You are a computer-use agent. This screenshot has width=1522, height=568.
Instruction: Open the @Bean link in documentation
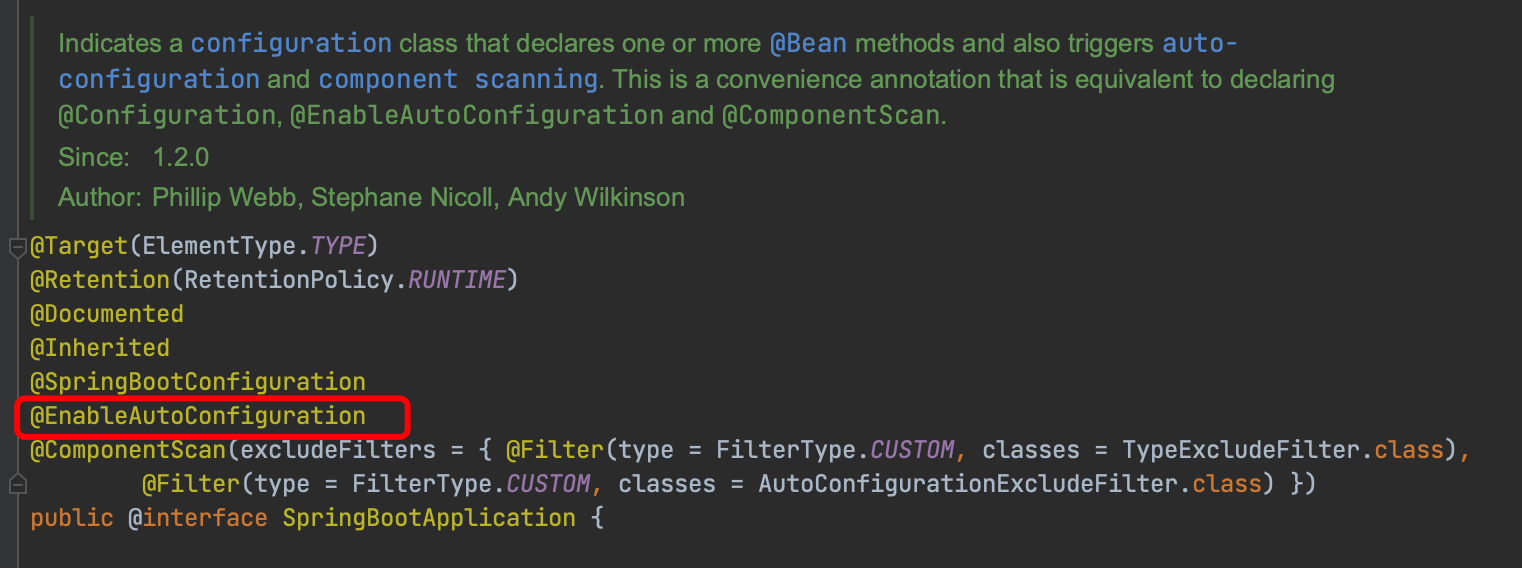click(808, 44)
